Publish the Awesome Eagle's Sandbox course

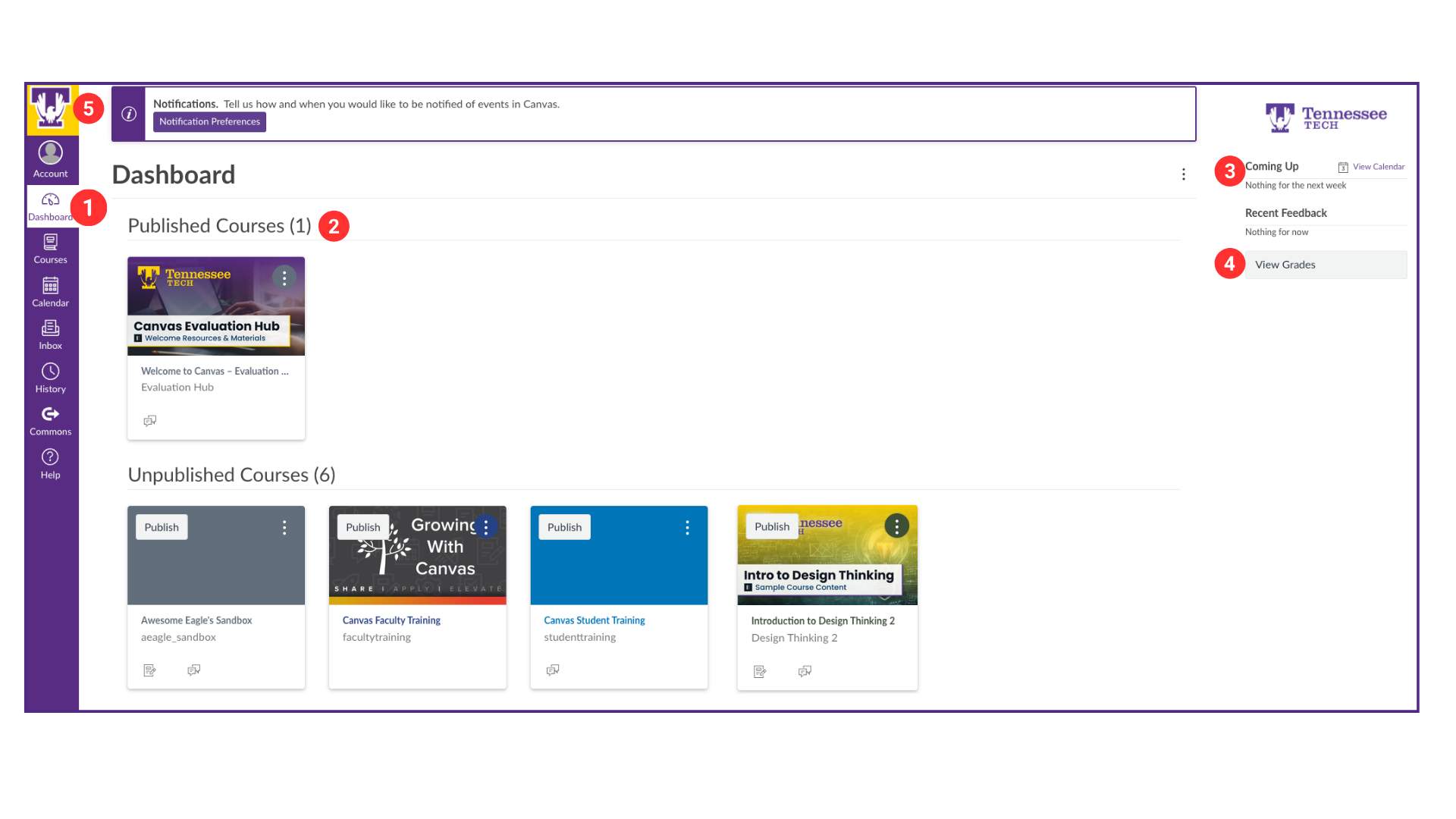point(161,526)
